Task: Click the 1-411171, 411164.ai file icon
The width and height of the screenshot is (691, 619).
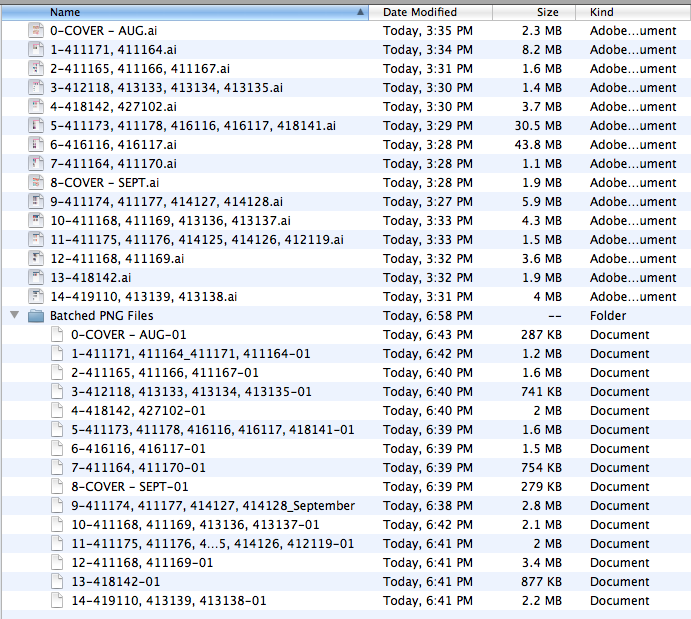Action: 36,49
